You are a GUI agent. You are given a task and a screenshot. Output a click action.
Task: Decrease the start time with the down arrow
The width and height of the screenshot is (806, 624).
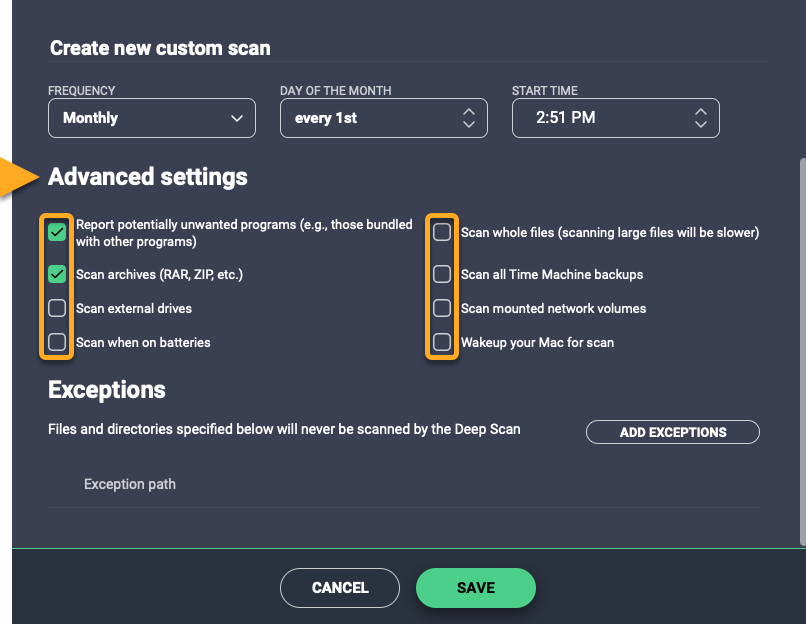pos(701,125)
